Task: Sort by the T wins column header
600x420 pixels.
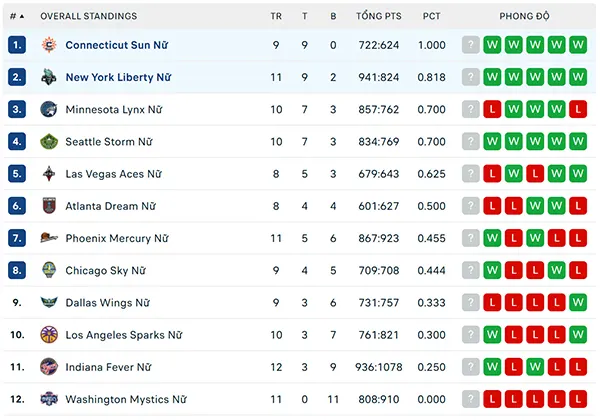Action: point(305,16)
